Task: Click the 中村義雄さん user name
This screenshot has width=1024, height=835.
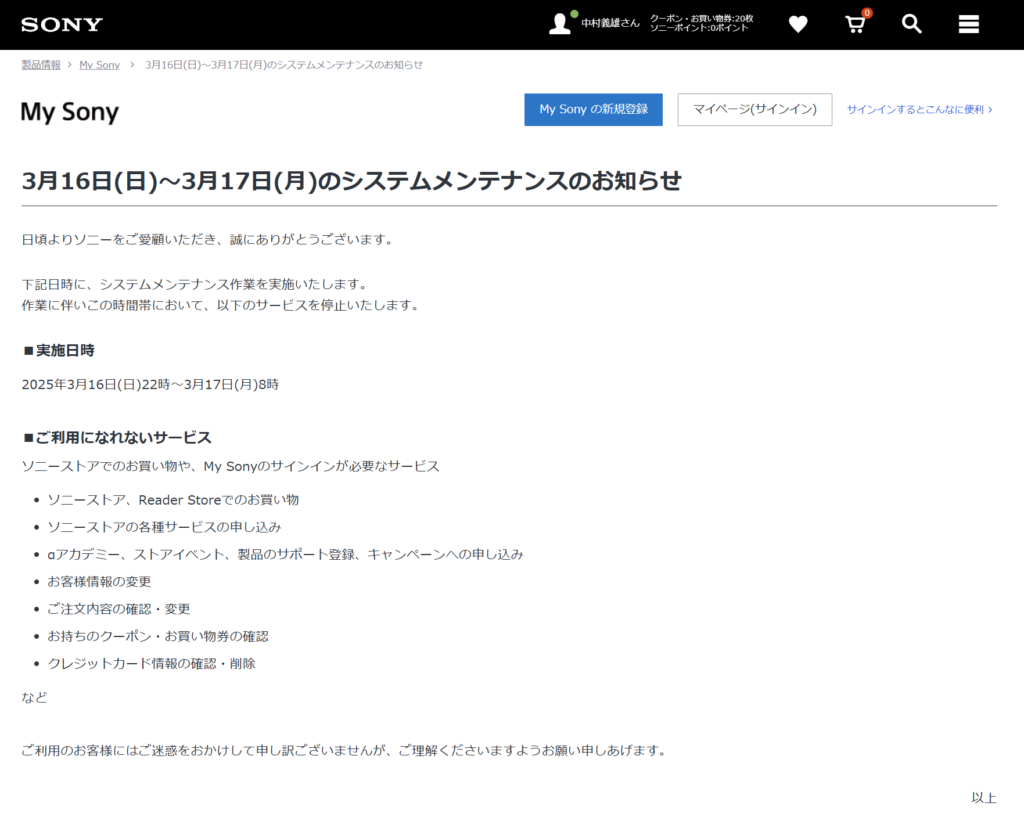Action: click(x=611, y=23)
